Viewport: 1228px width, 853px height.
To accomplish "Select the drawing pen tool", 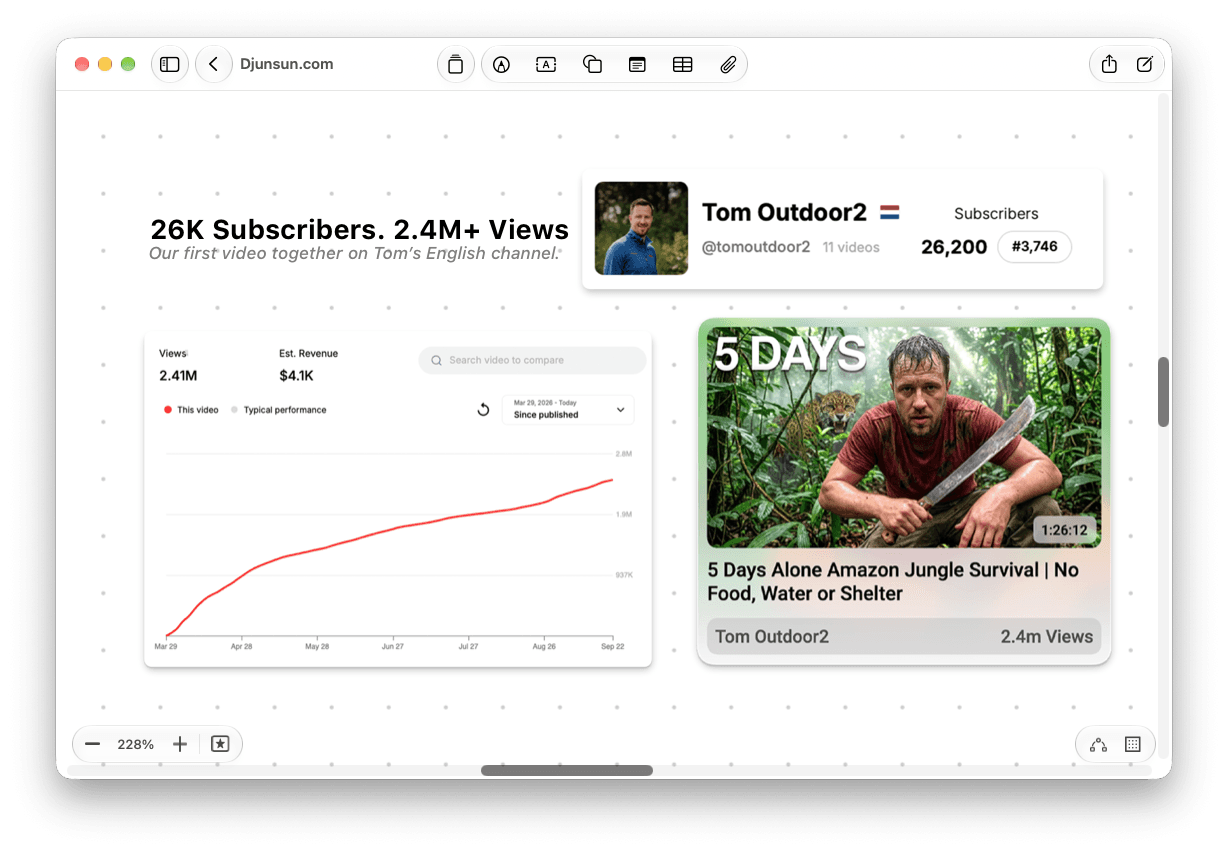I will click(x=501, y=64).
